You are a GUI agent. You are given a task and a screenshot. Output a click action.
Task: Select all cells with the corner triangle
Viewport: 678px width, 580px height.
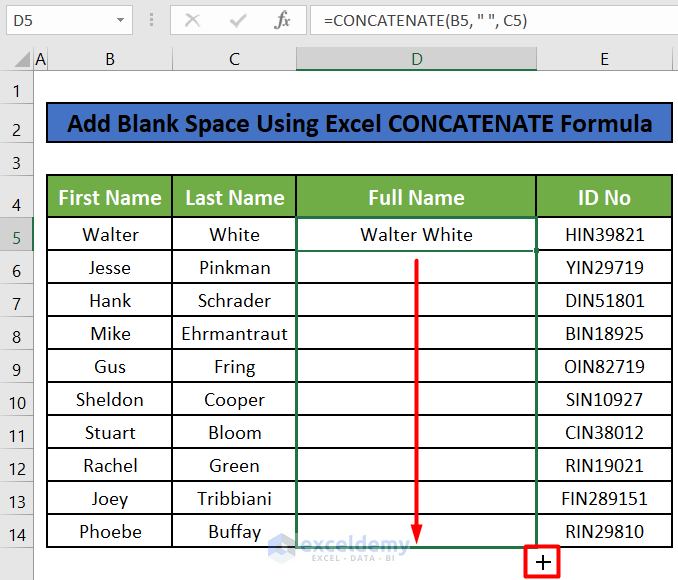click(21, 59)
